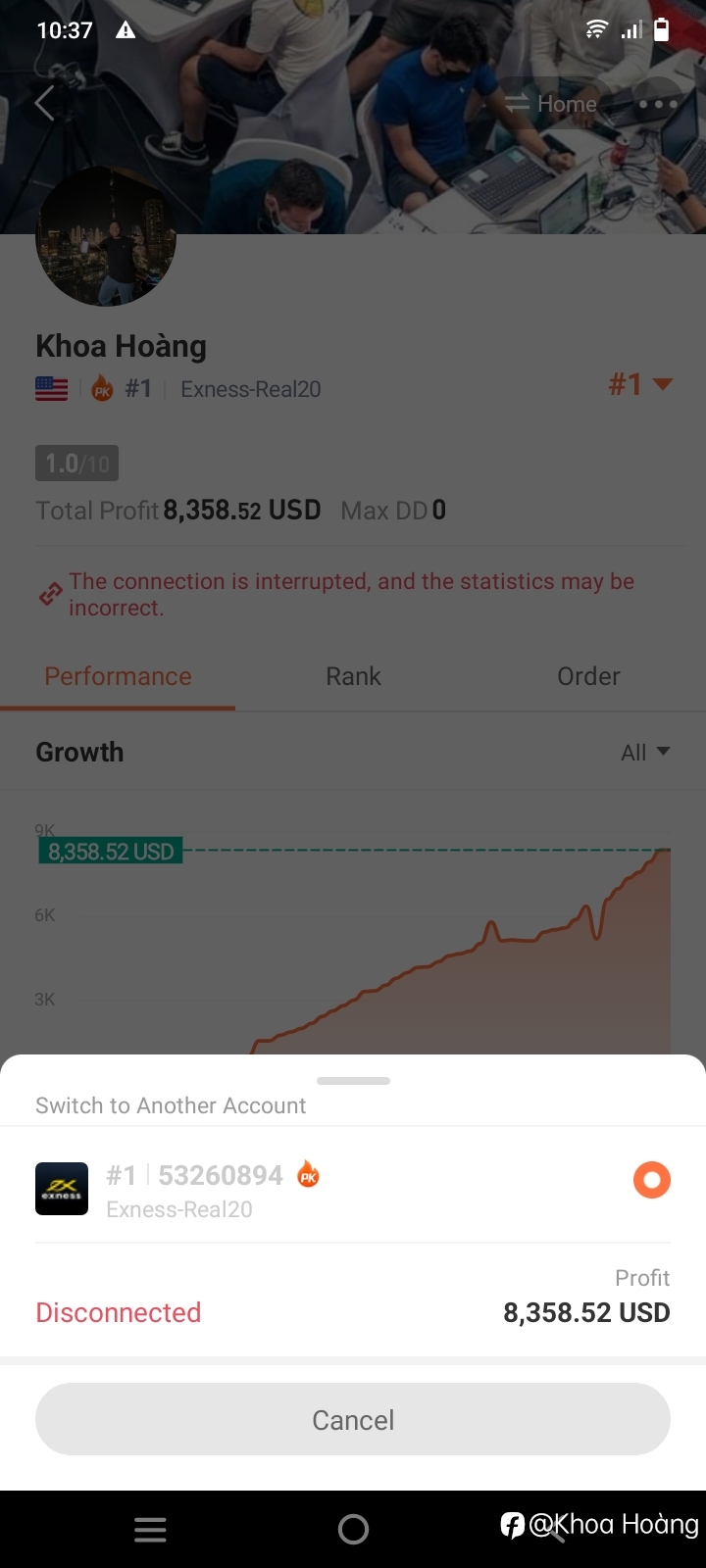Tap the PK flame icon under Khoa Hoàng
706x1568 pixels.
point(103,389)
